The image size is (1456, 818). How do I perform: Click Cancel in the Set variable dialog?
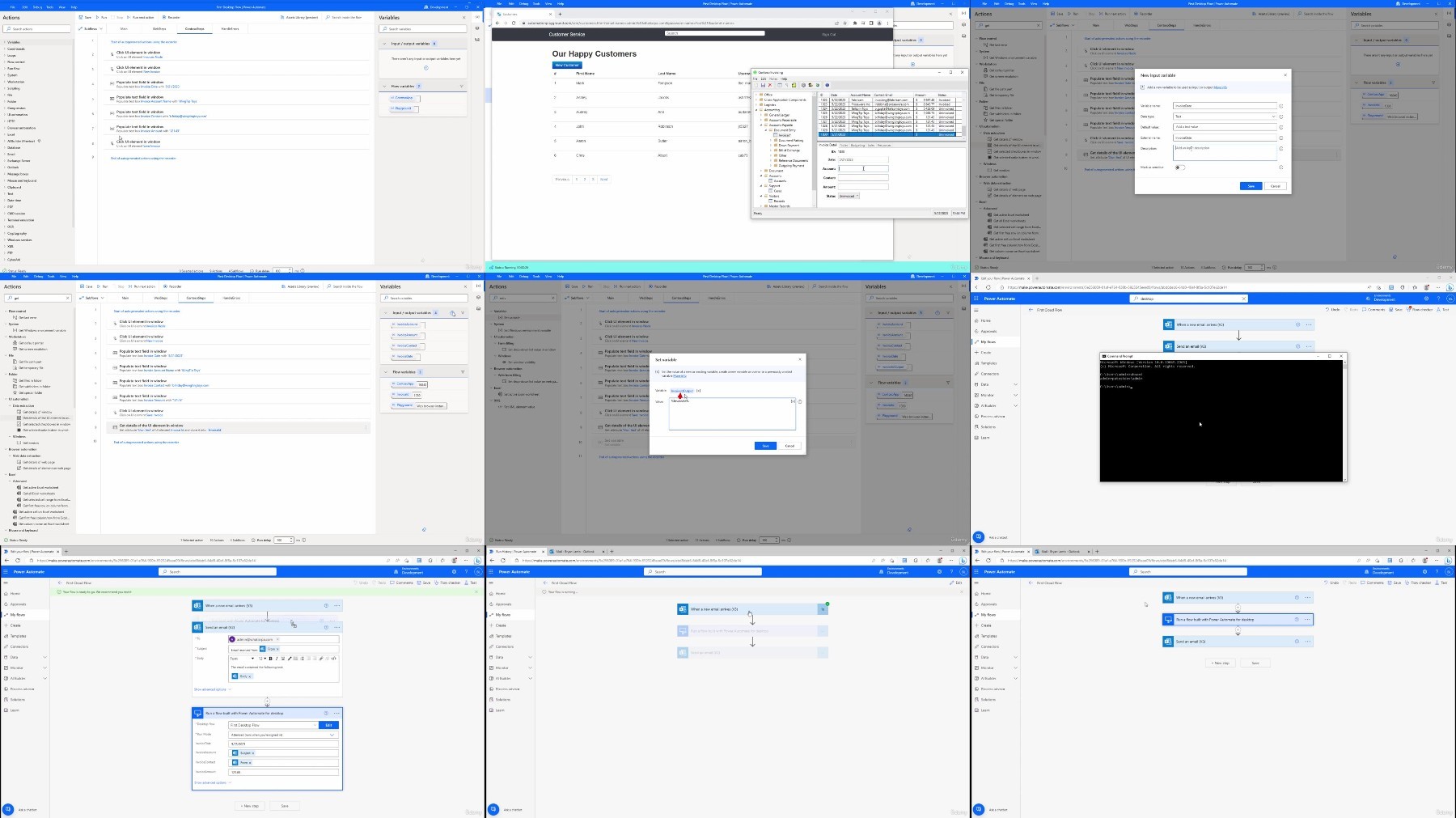point(789,446)
